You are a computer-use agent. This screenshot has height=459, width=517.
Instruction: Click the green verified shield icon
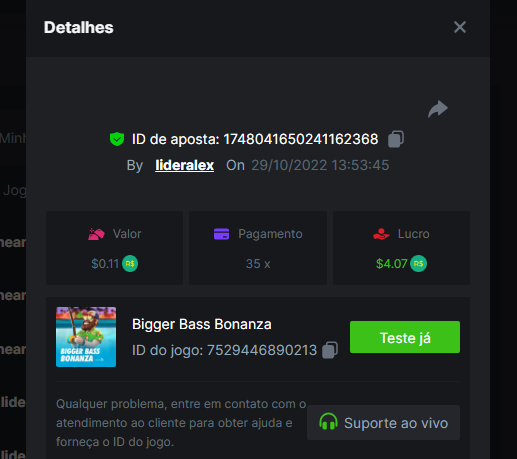tap(117, 139)
